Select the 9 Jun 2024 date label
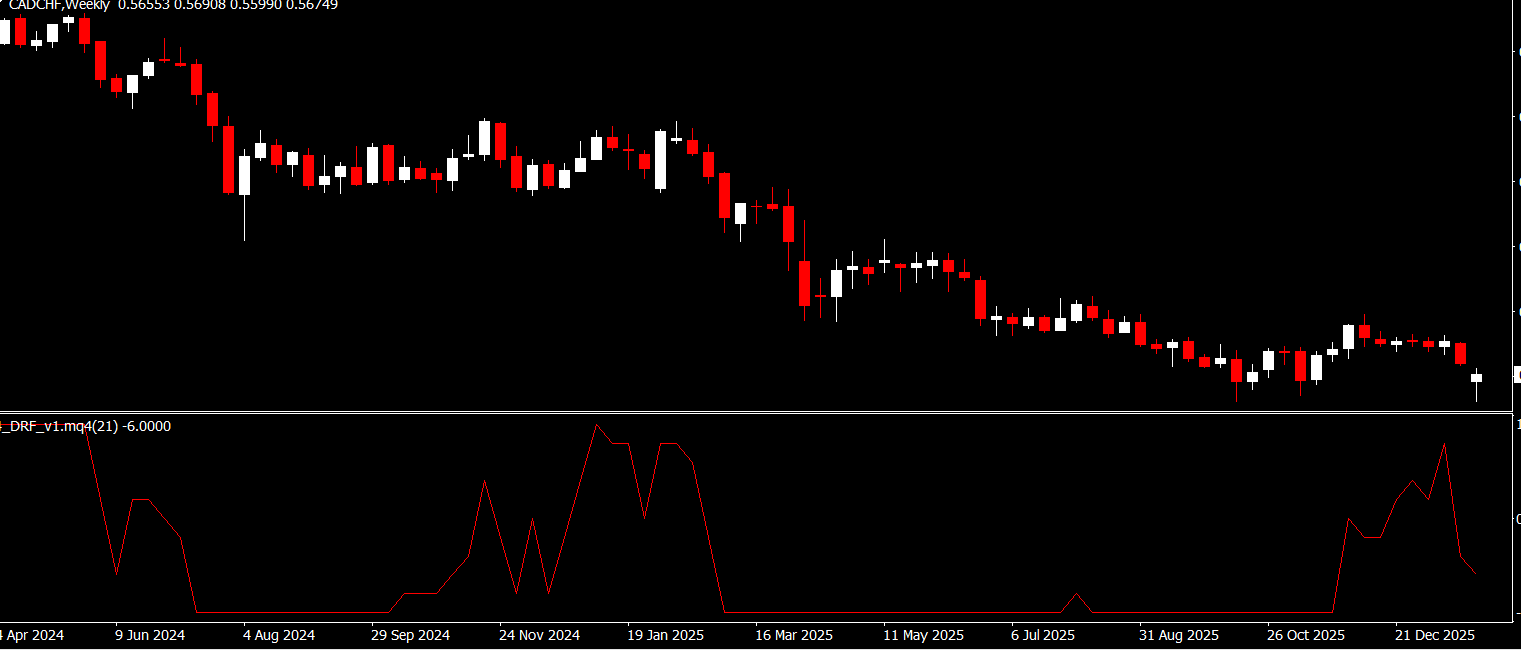 150,635
